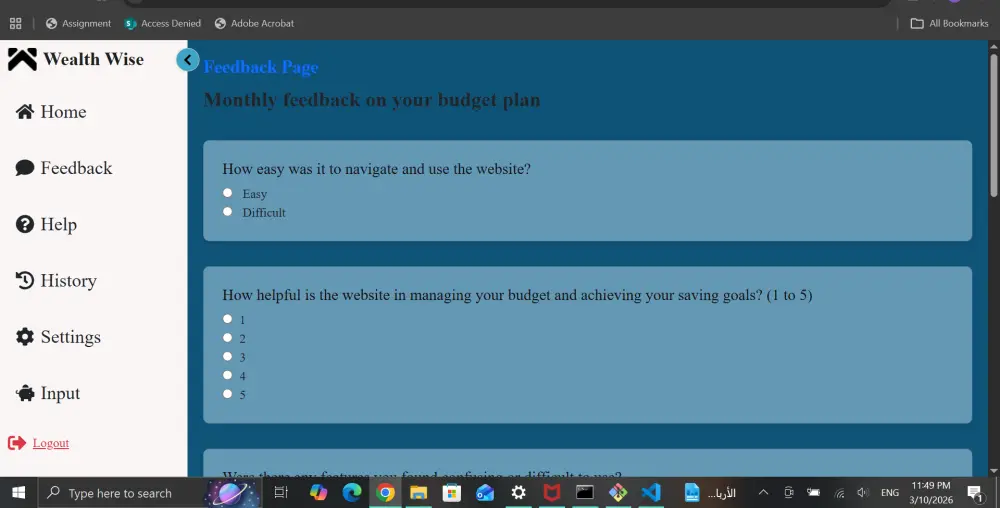Open the browser apps grid icon
Screen dimensions: 1000x508
pos(16,24)
